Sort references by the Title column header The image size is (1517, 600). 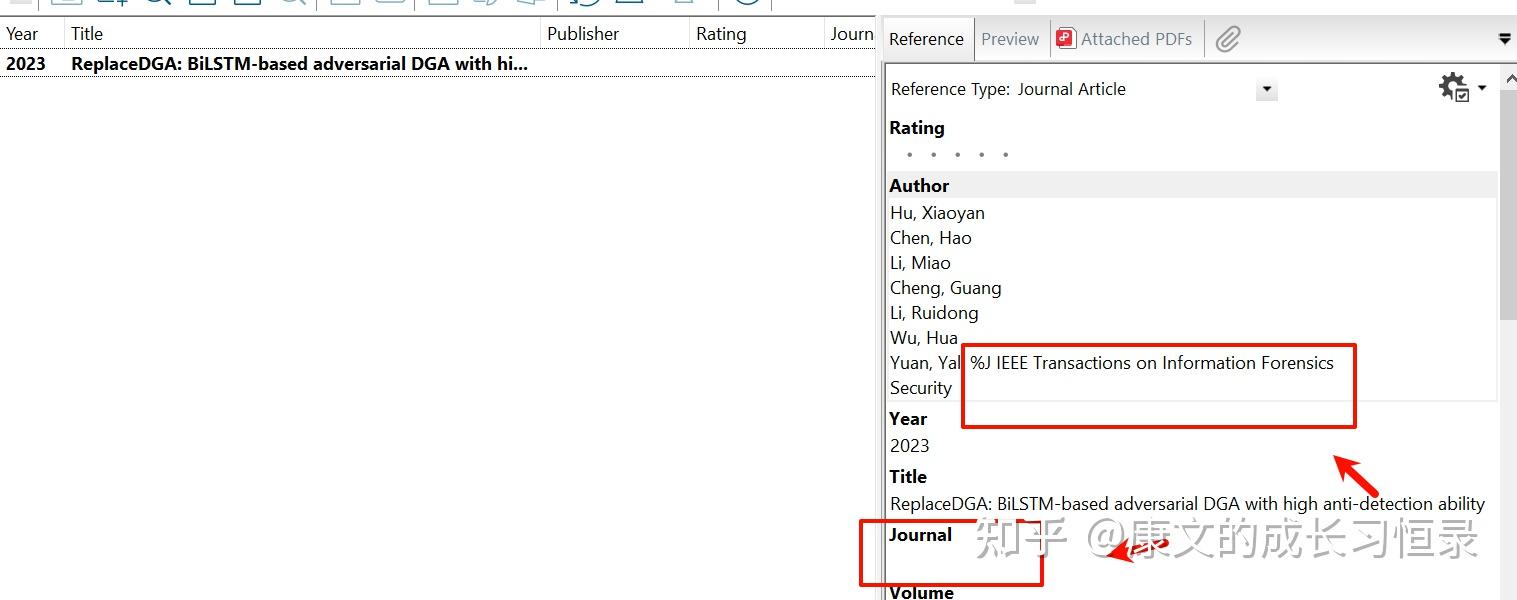[87, 33]
